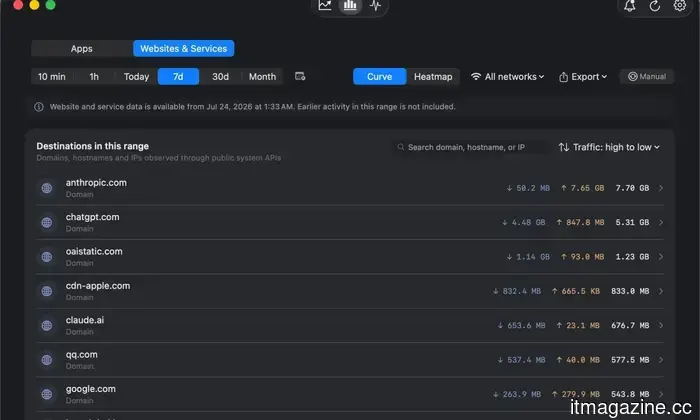The height and width of the screenshot is (420, 700).
Task: Expand anthropic.com row chevron
Action: tap(661, 188)
